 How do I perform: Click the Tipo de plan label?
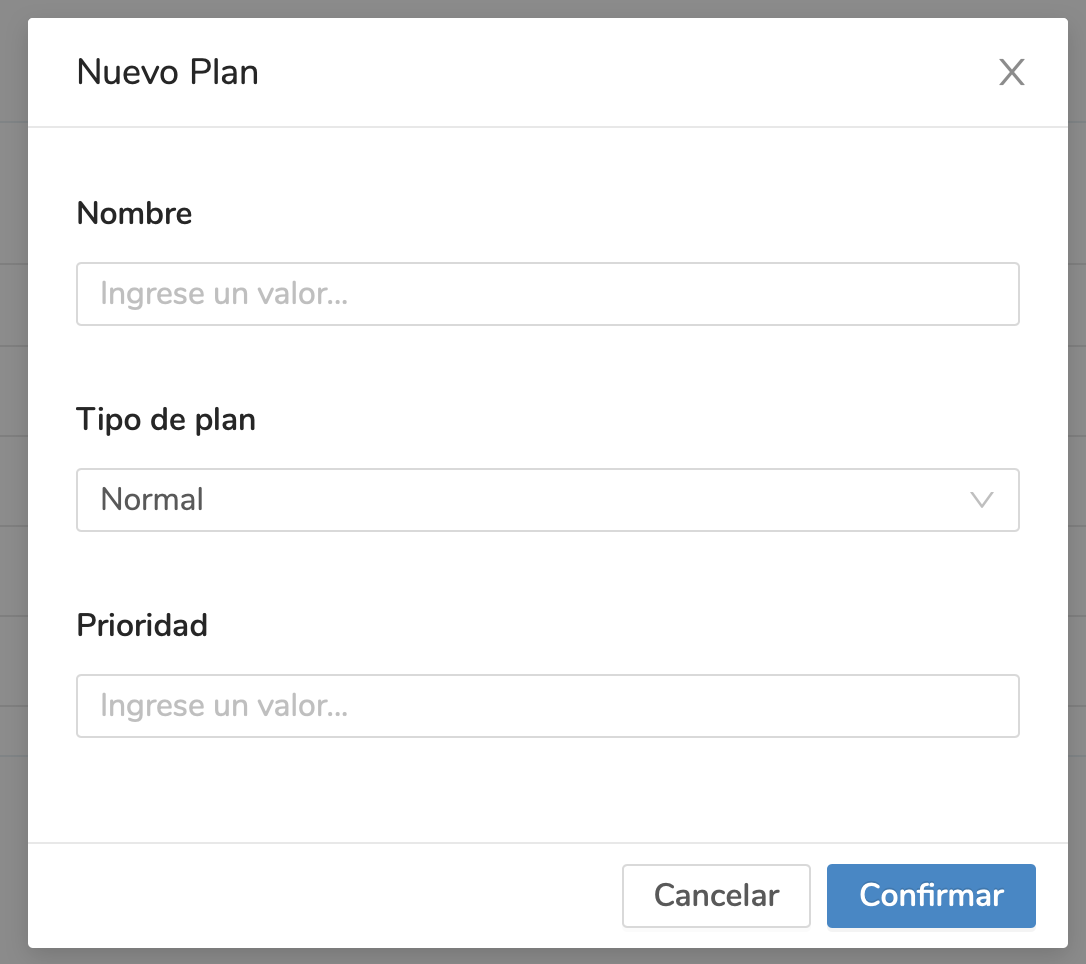[x=166, y=420]
